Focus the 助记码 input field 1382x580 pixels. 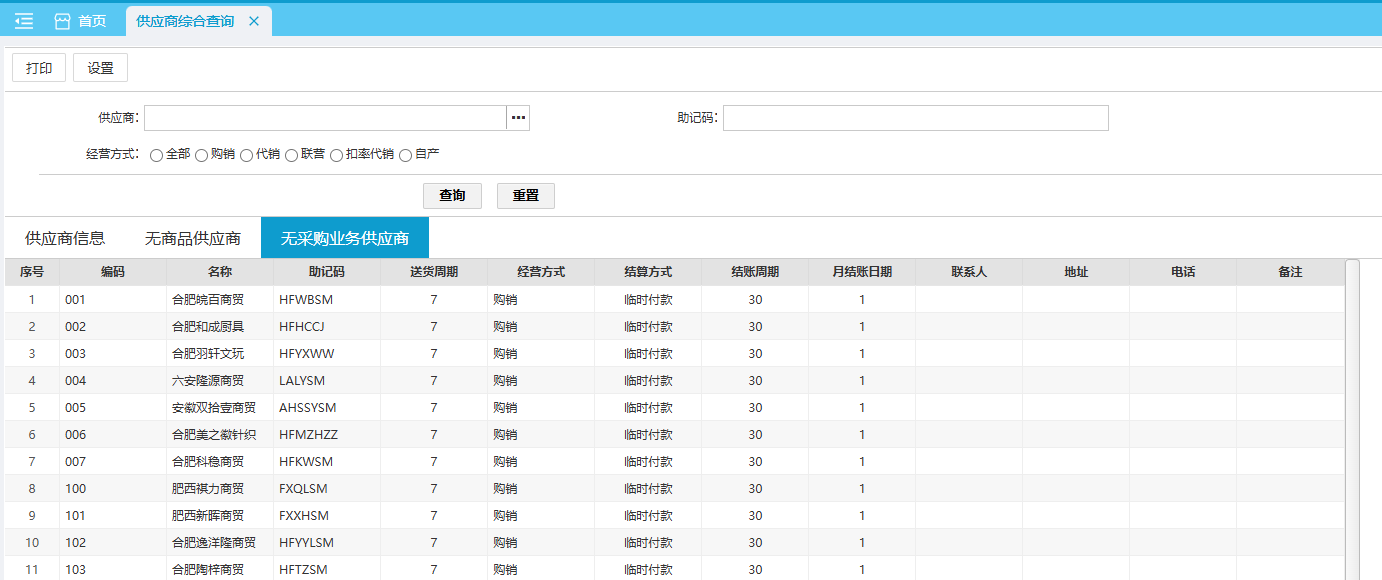point(915,118)
